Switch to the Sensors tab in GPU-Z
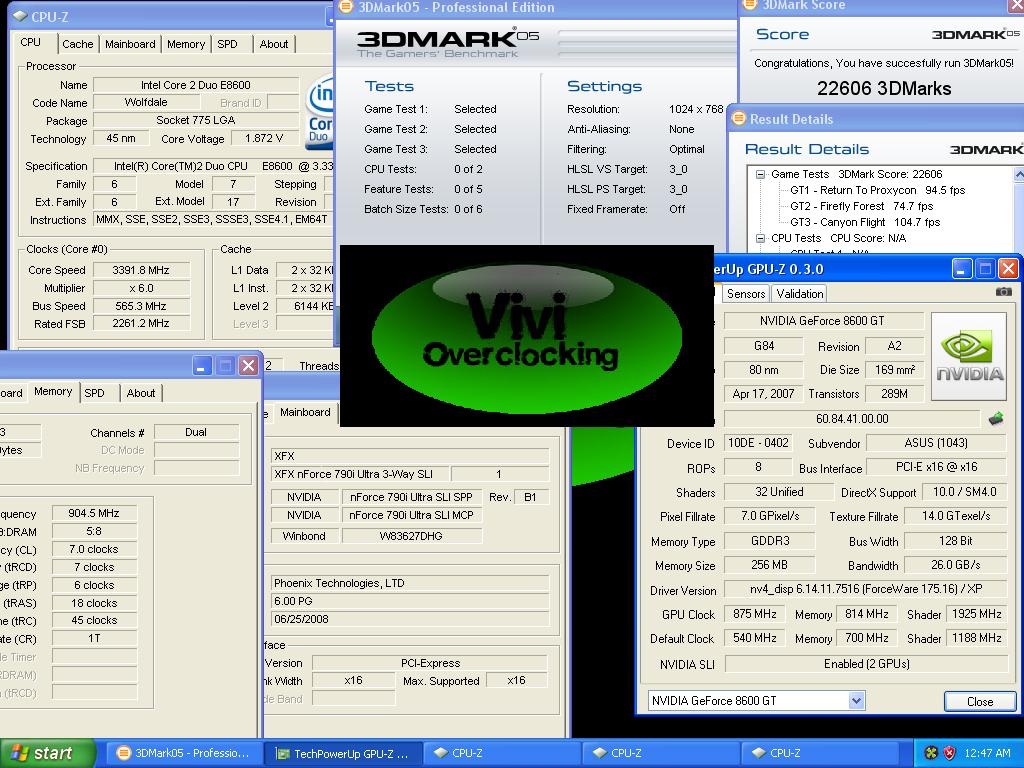 coord(746,294)
